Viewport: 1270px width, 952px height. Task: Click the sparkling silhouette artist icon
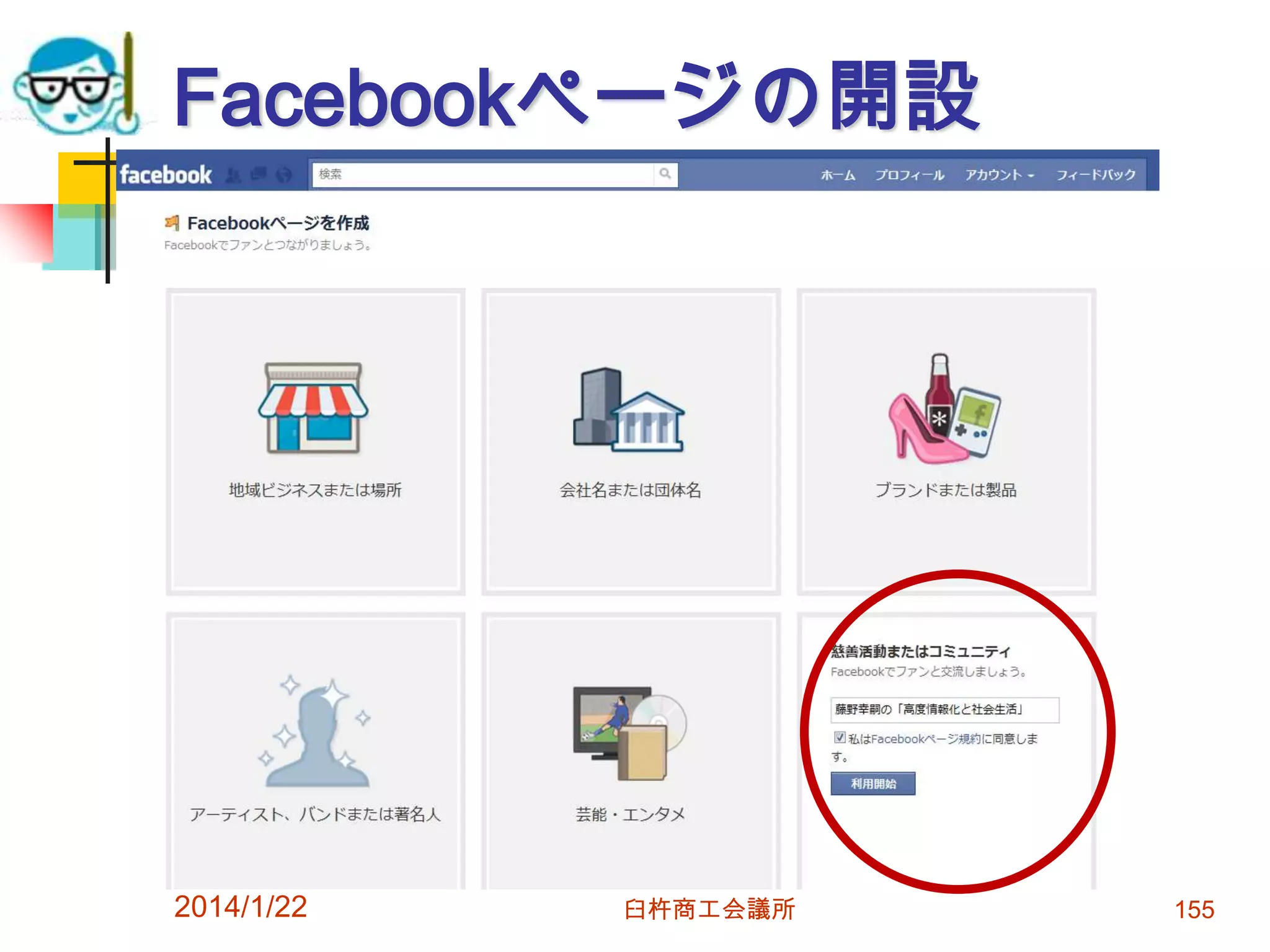click(x=315, y=731)
